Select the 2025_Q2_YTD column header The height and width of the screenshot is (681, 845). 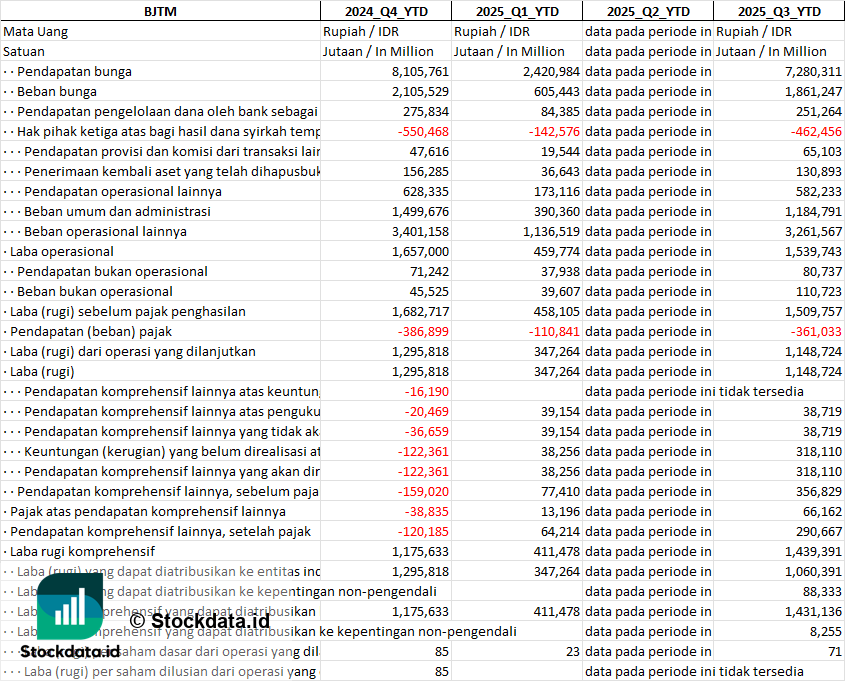(x=648, y=11)
